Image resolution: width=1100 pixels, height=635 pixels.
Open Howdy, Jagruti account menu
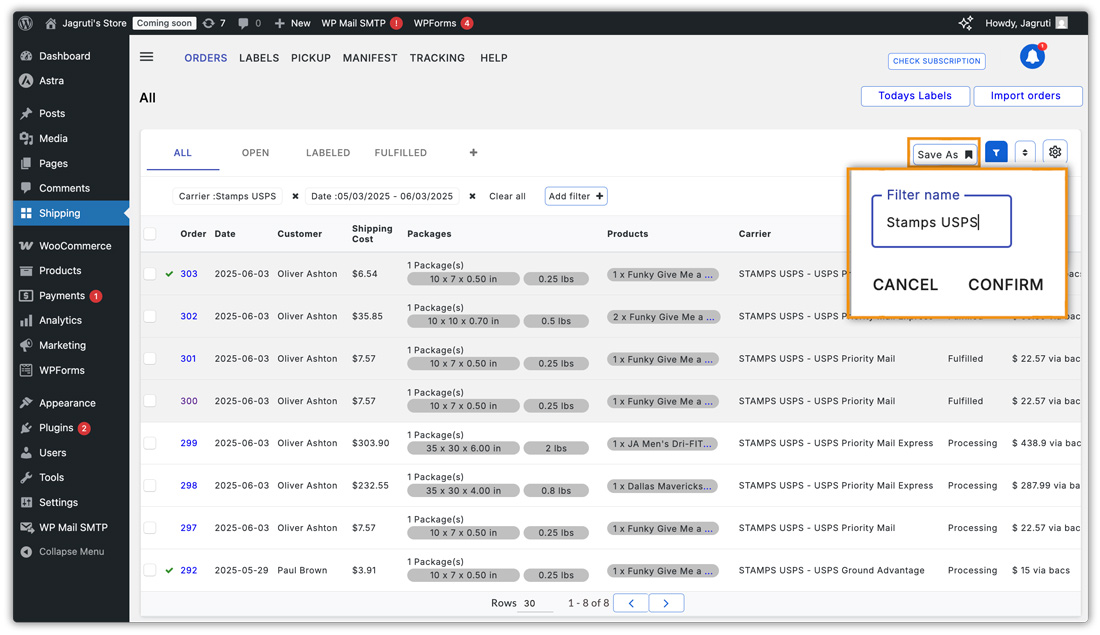1026,23
